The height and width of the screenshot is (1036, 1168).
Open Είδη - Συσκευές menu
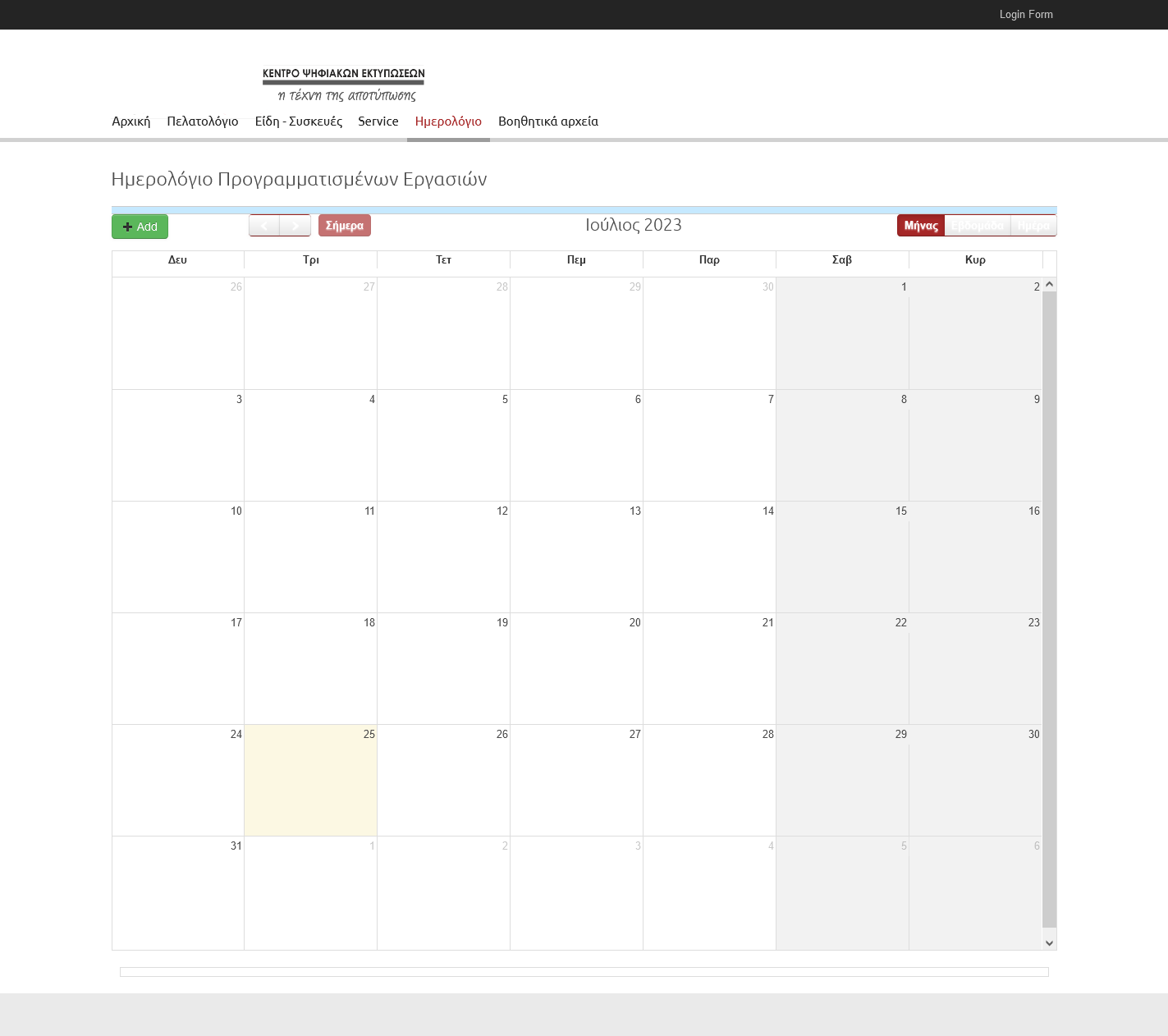299,121
